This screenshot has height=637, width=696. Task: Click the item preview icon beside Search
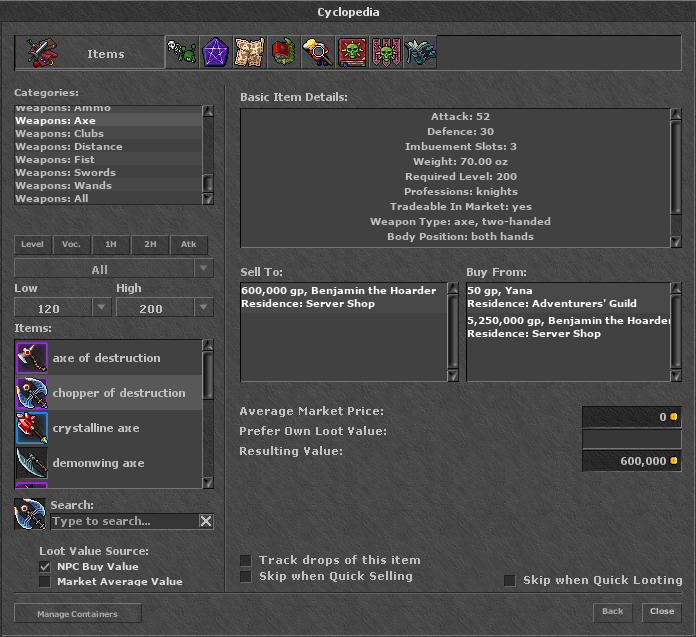coord(30,514)
